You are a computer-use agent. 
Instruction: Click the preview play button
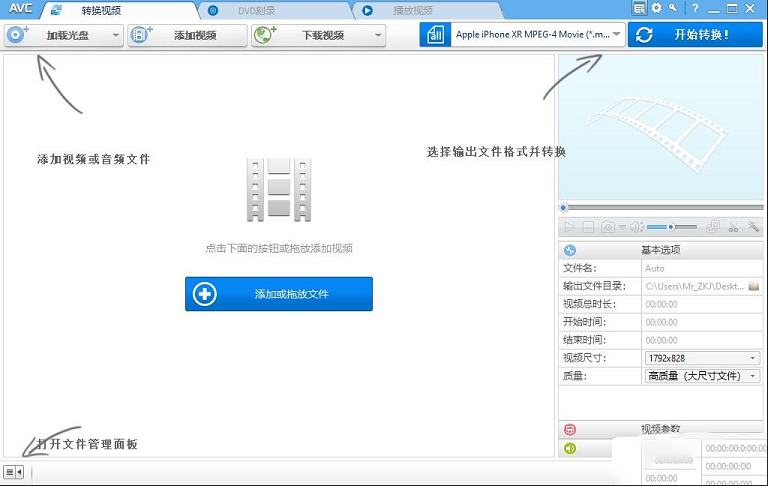[569, 227]
